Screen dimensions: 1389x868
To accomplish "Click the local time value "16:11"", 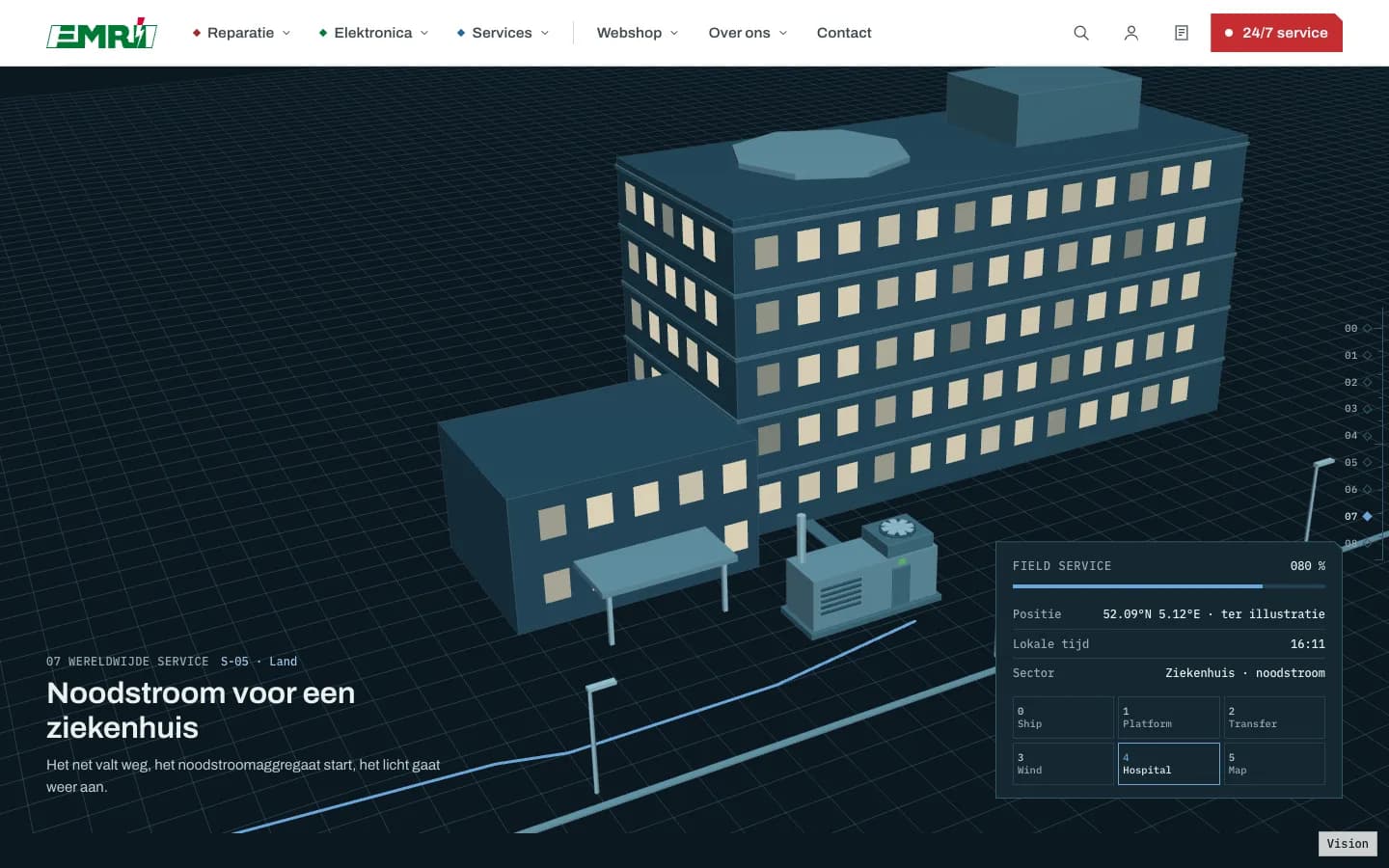I will [x=1308, y=644].
